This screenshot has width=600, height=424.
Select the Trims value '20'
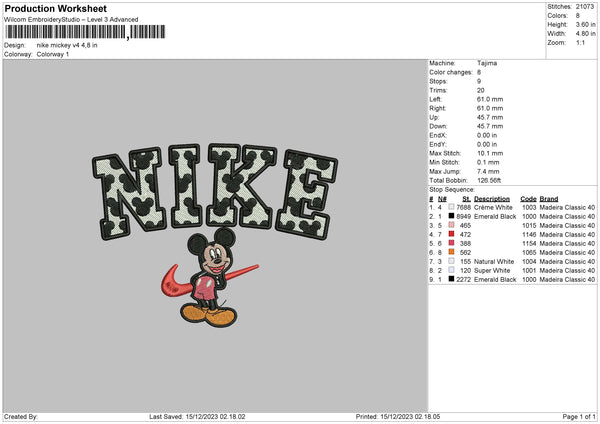coord(481,90)
